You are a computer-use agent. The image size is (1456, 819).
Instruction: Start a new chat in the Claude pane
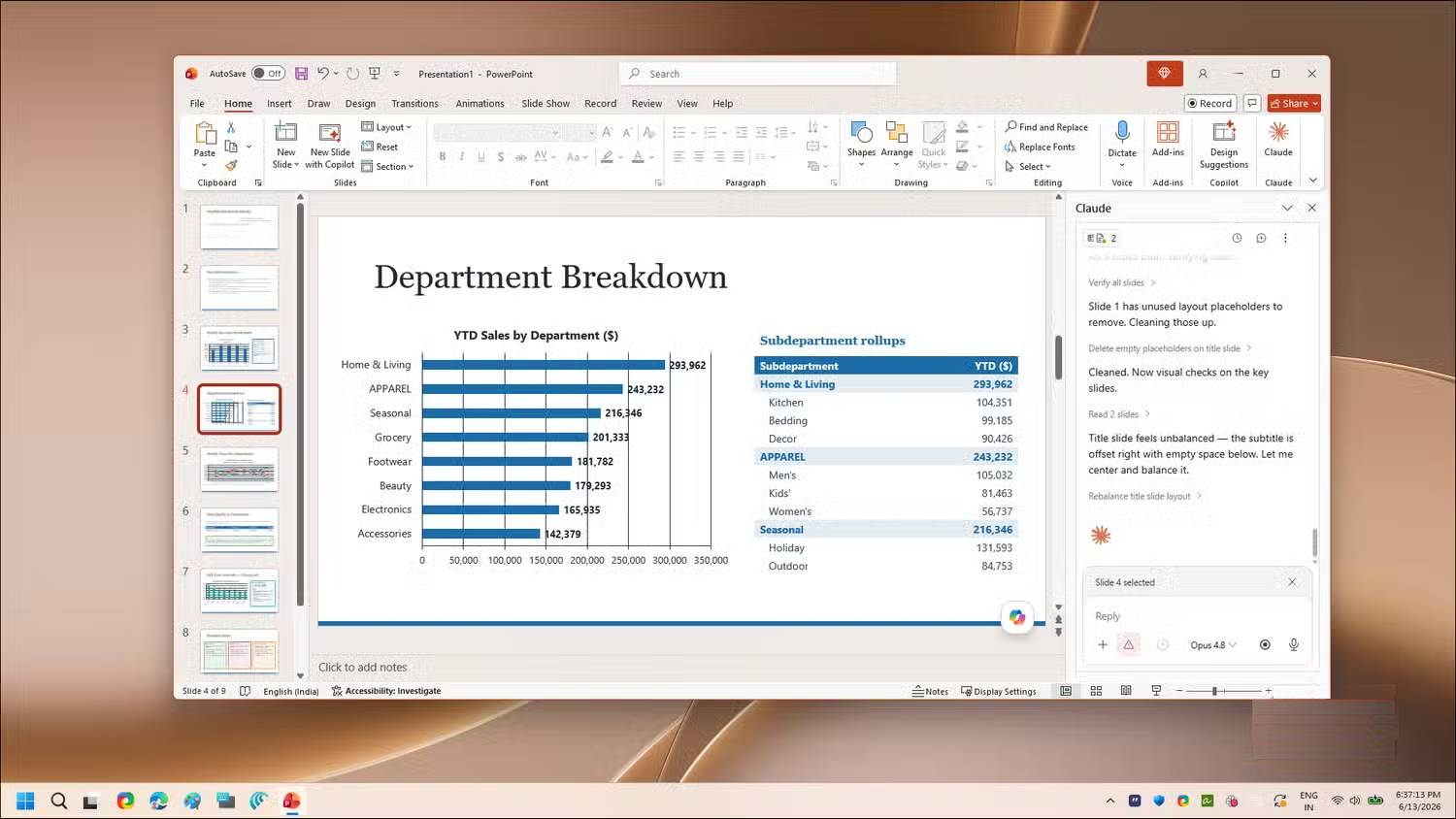1261,238
